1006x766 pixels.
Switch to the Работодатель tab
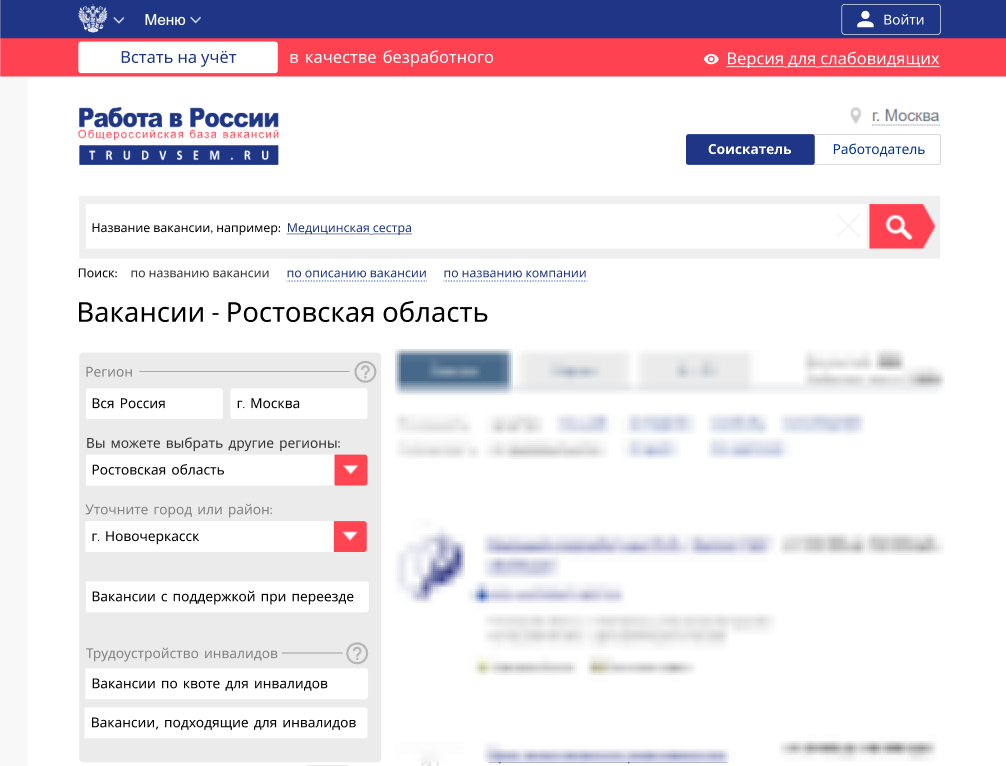(x=877, y=149)
